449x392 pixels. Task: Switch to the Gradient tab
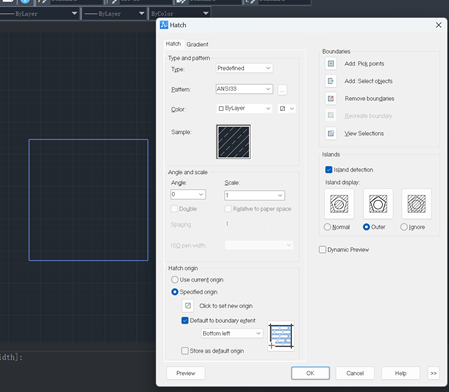197,44
